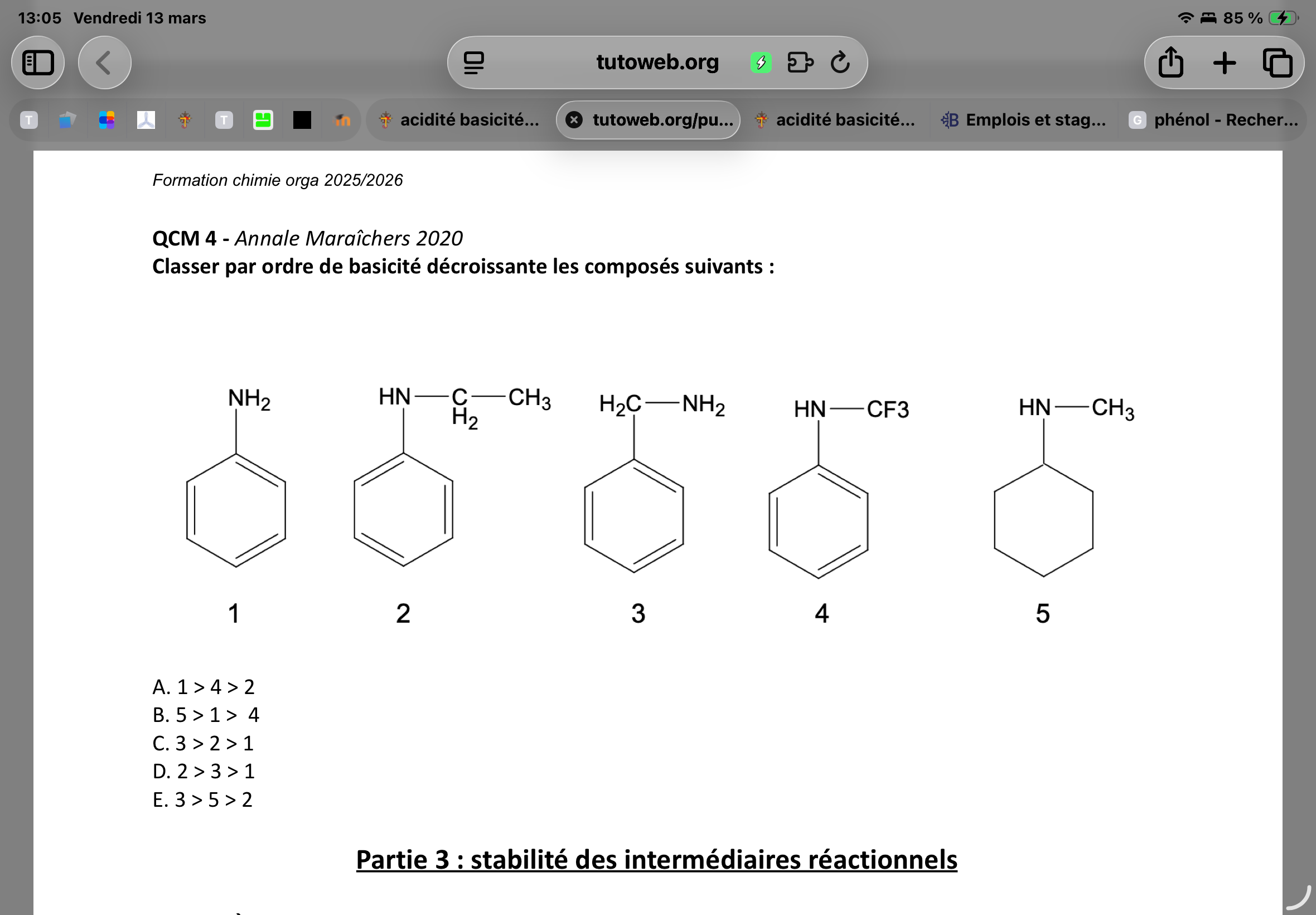
Task: Open the phénol - Recher... tab
Action: click(x=1213, y=120)
